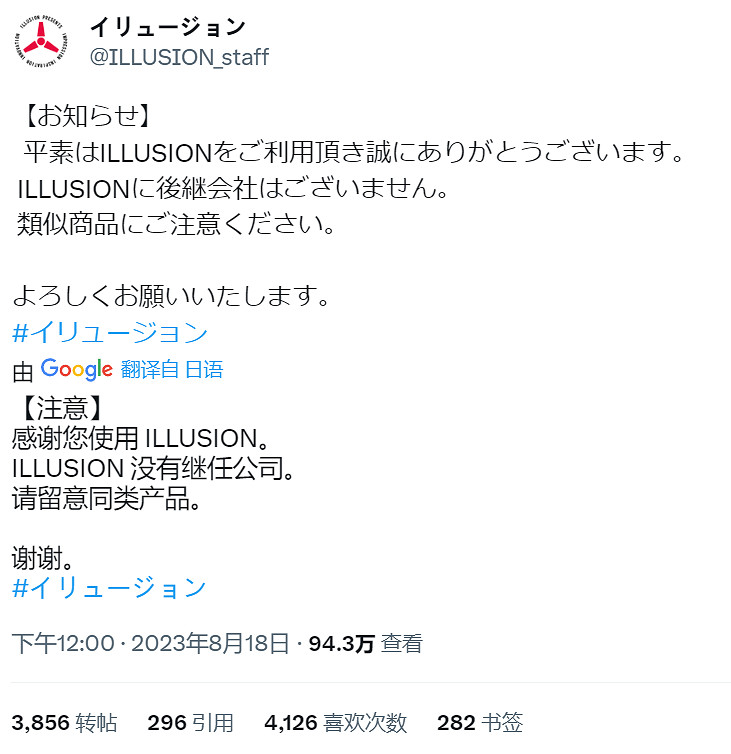The image size is (731, 754).
Task: Click the 【お知らせ】 heading line of the tweet
Action: [87, 116]
